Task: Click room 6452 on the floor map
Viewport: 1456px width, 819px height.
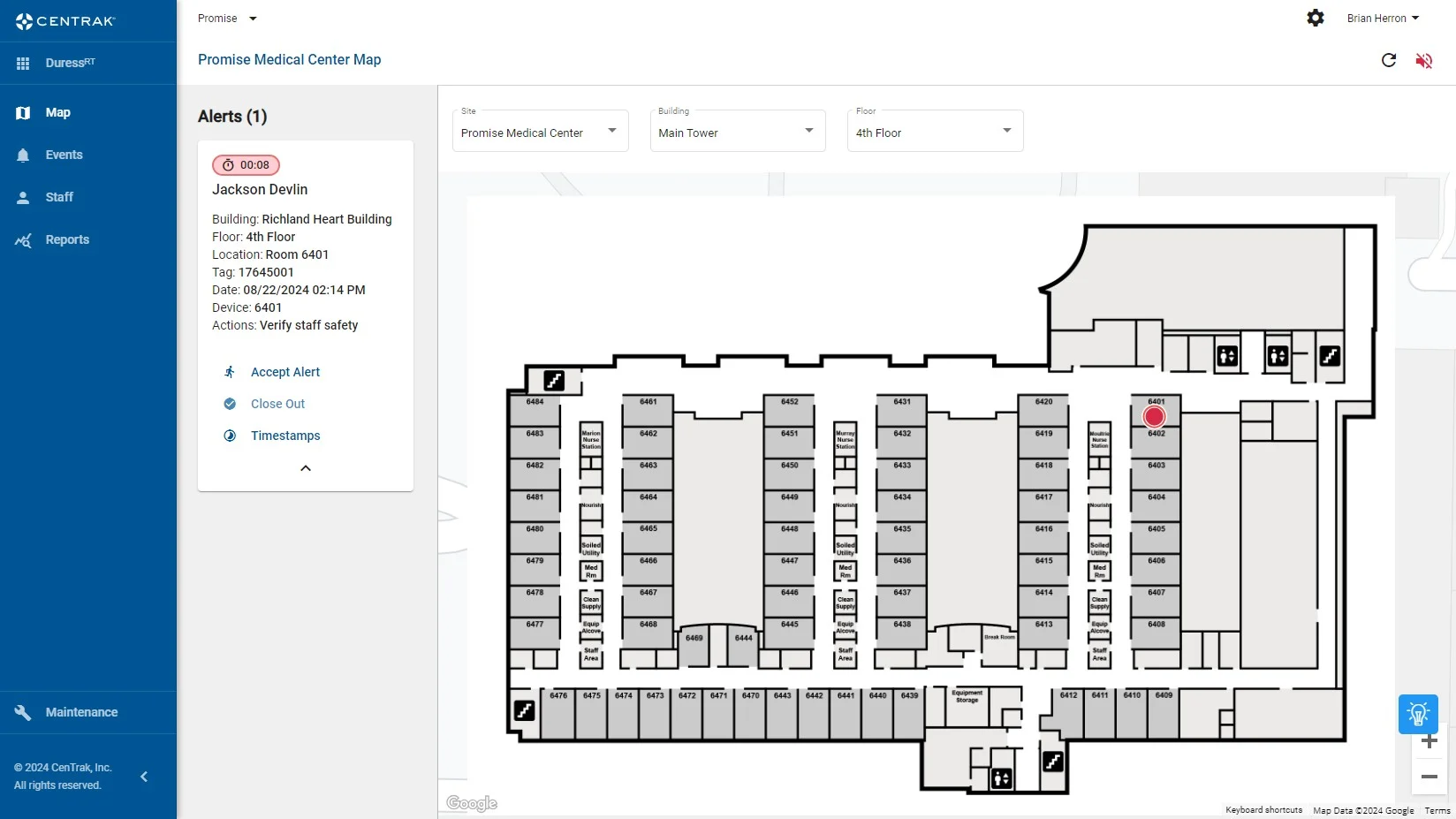Action: pos(789,410)
